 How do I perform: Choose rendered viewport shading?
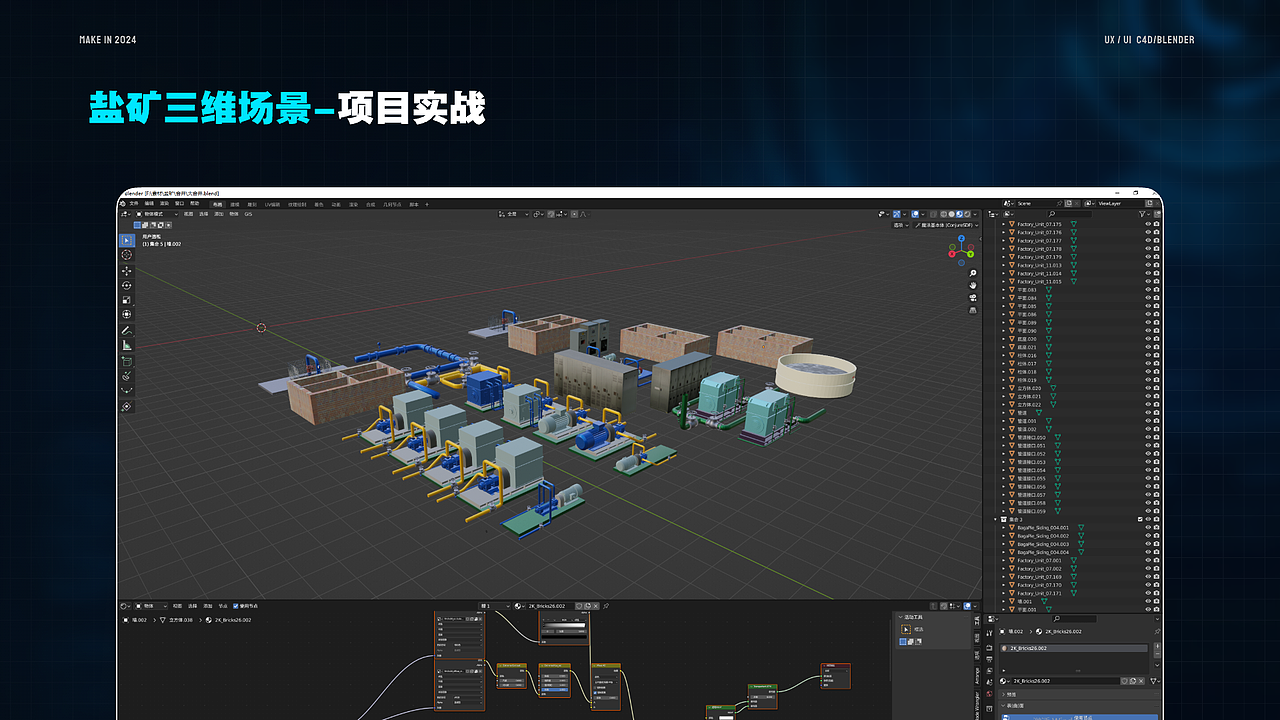coord(967,214)
